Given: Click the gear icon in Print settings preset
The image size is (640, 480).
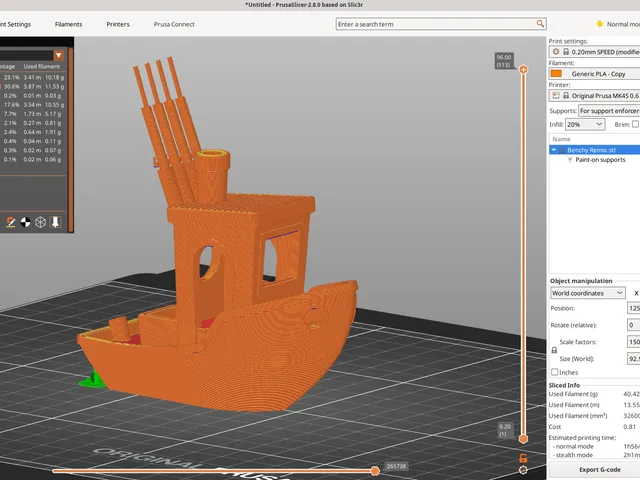Looking at the screenshot, I should tap(556, 52).
